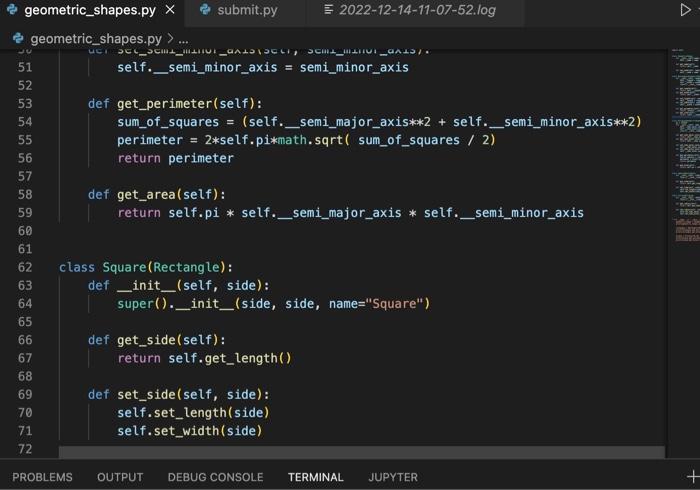Click the log file icon on 2022-12-14 tab
Screen dimensions: 700x490
[329, 9]
